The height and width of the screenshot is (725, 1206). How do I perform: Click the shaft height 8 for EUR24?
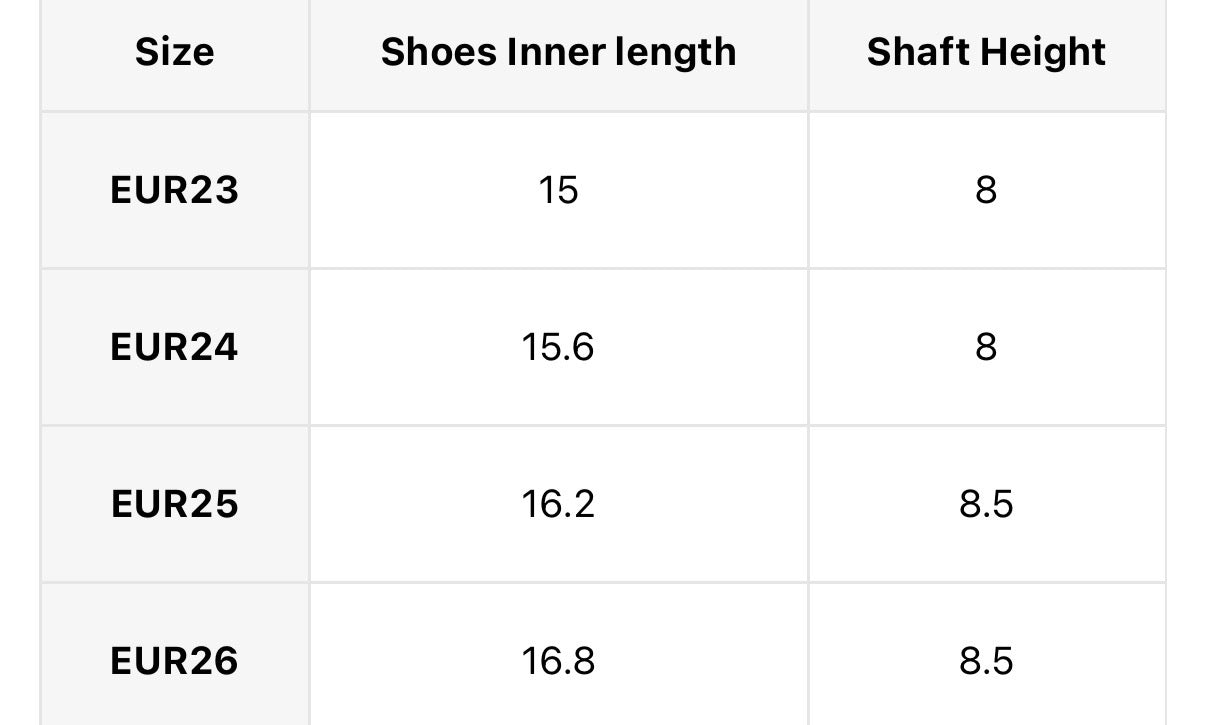pyautogui.click(x=986, y=347)
